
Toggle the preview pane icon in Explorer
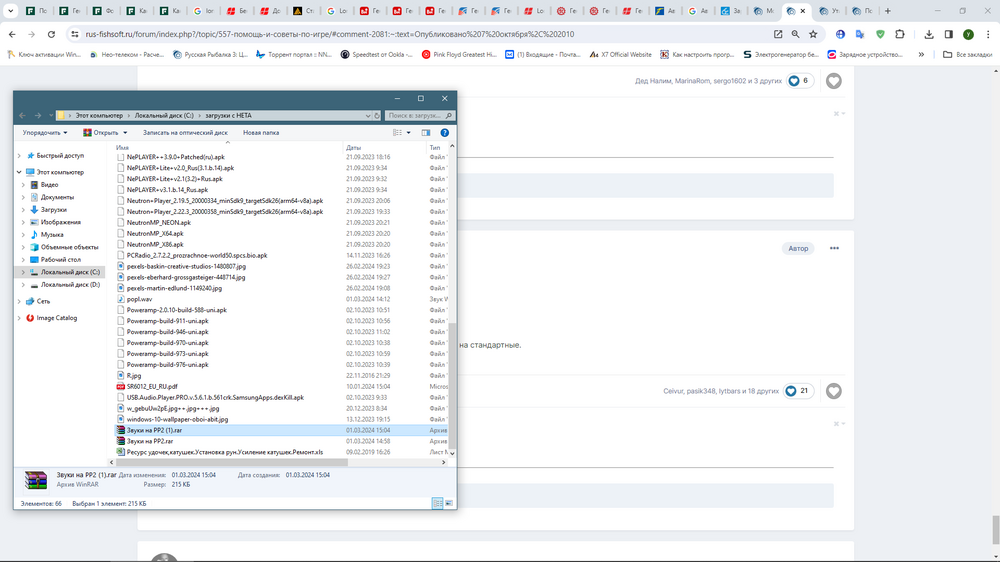click(x=426, y=132)
